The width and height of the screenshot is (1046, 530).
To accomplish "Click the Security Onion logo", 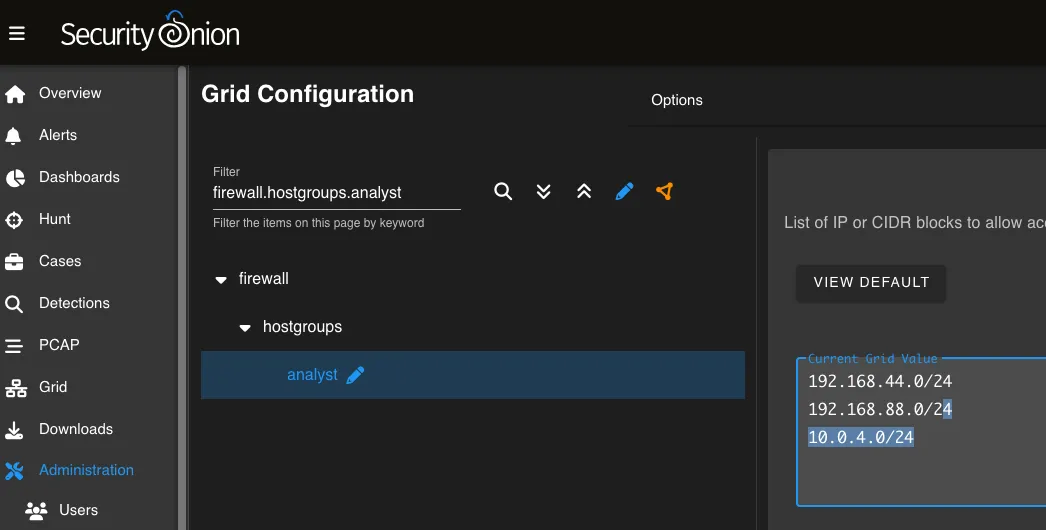I will tap(150, 33).
